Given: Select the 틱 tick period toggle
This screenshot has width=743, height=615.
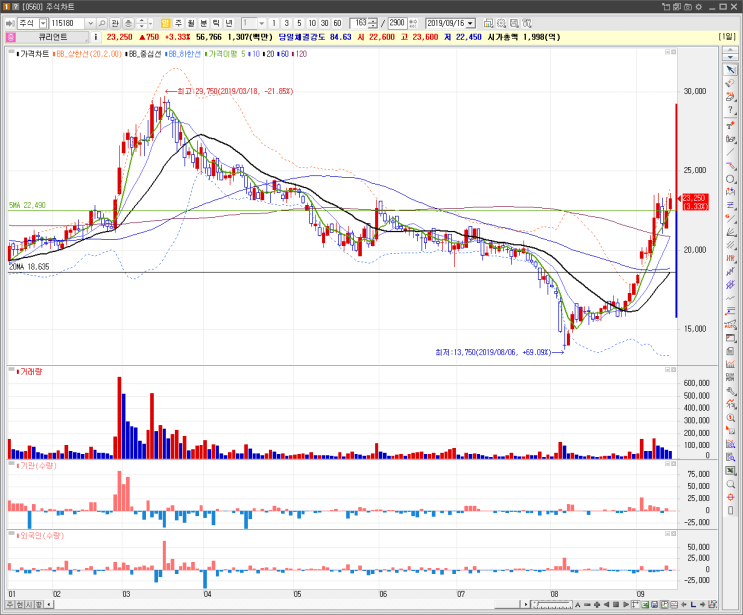Looking at the screenshot, I should pos(216,23).
